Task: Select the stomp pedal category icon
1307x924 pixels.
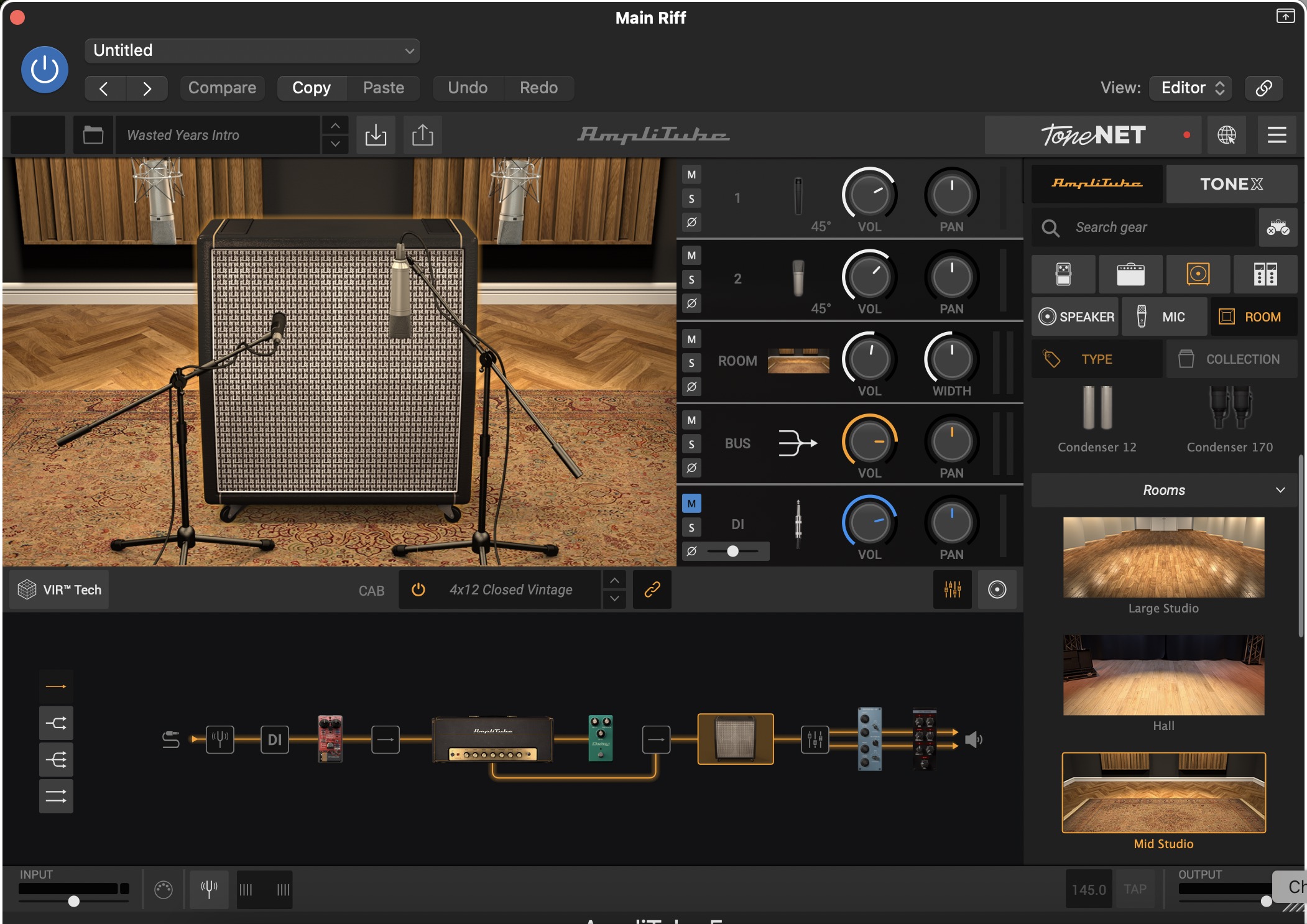Action: coord(1063,274)
